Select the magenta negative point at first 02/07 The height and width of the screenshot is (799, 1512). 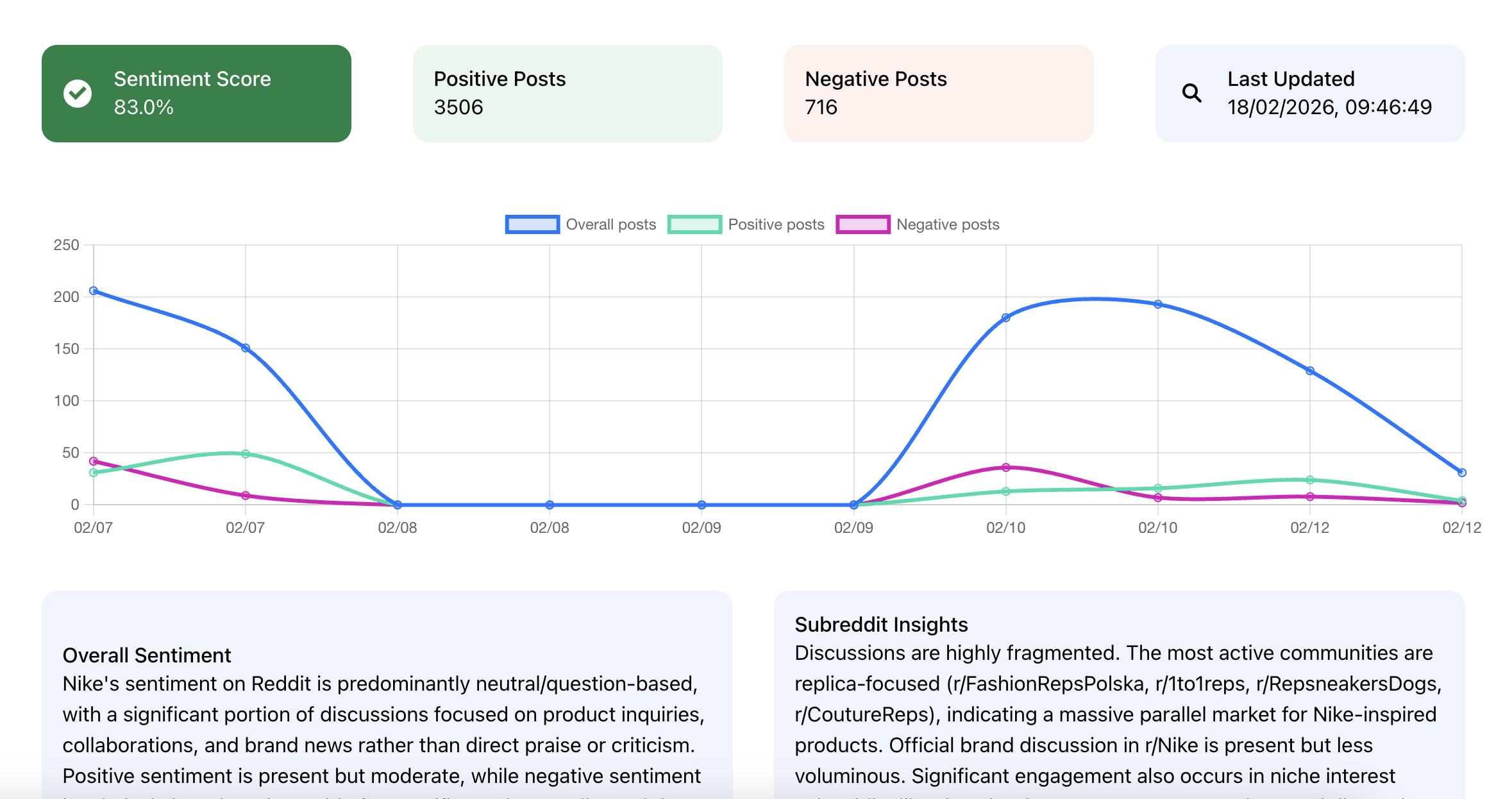pos(94,461)
